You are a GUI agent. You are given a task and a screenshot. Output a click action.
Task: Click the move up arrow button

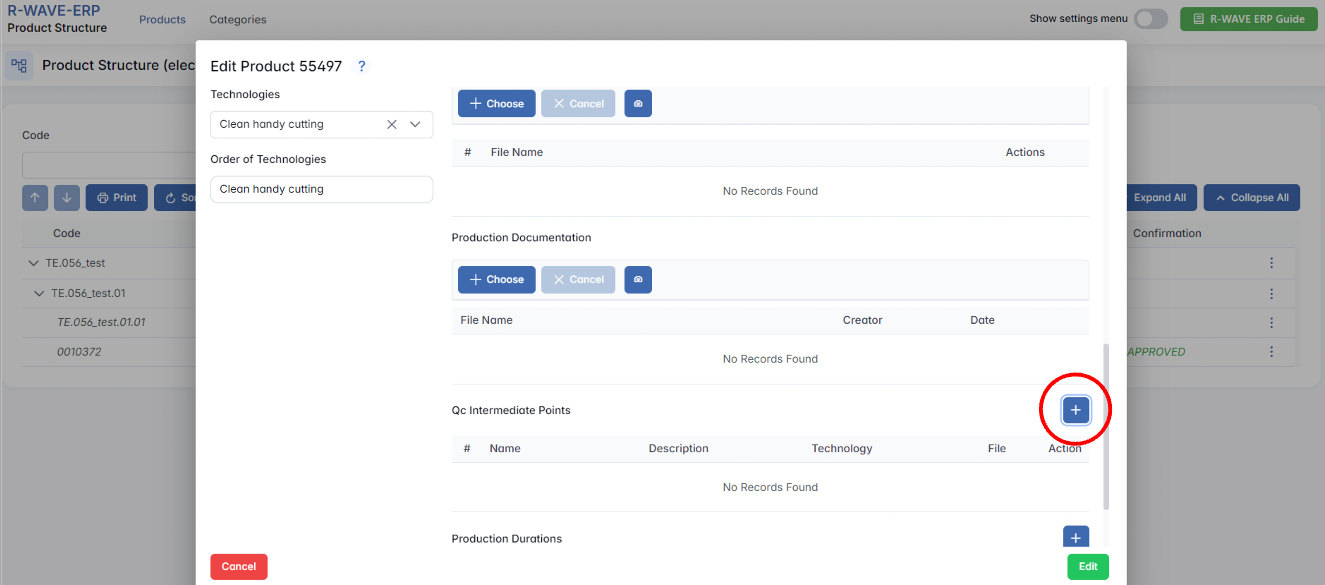35,198
